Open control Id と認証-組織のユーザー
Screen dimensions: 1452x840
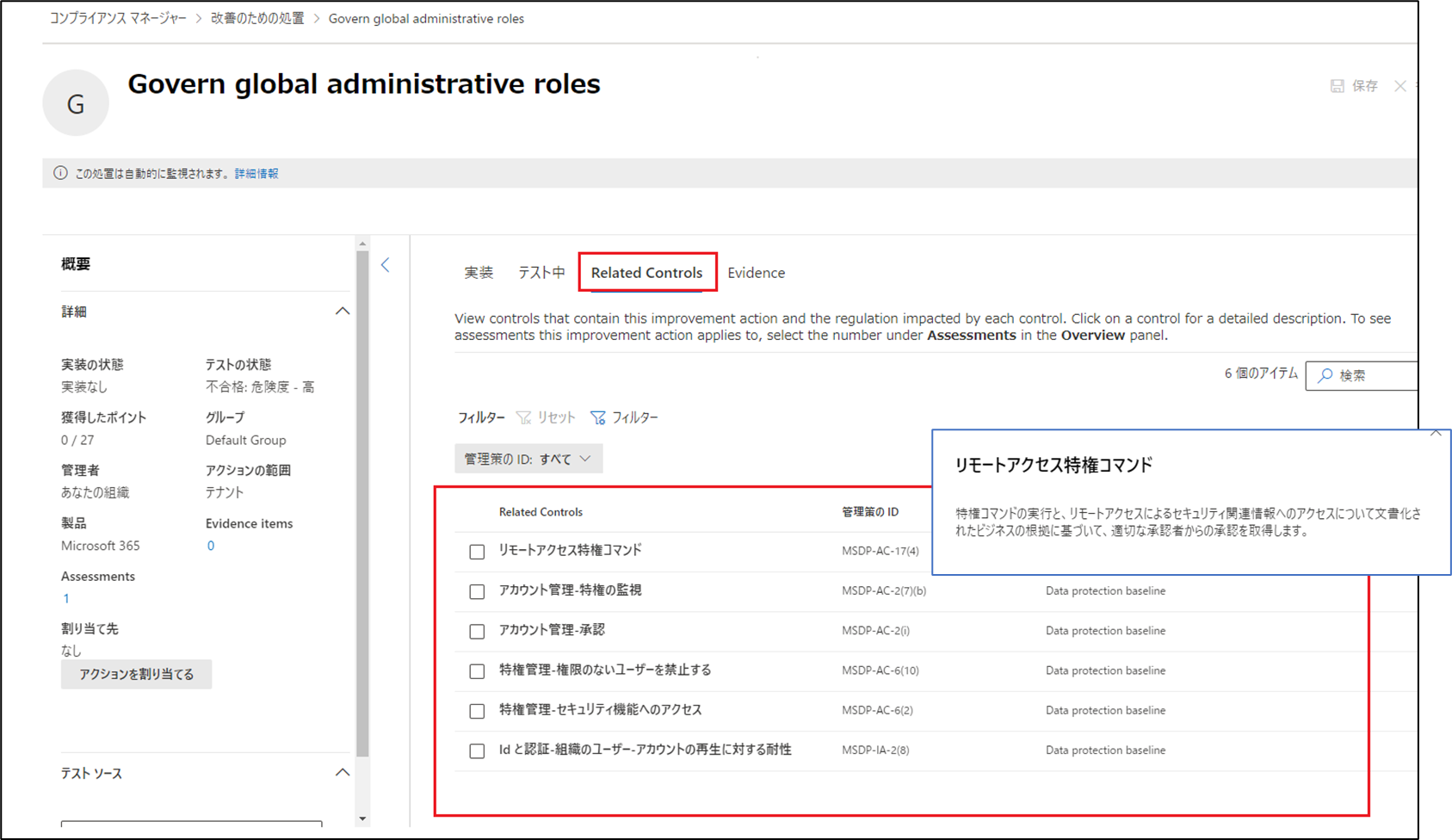[646, 750]
